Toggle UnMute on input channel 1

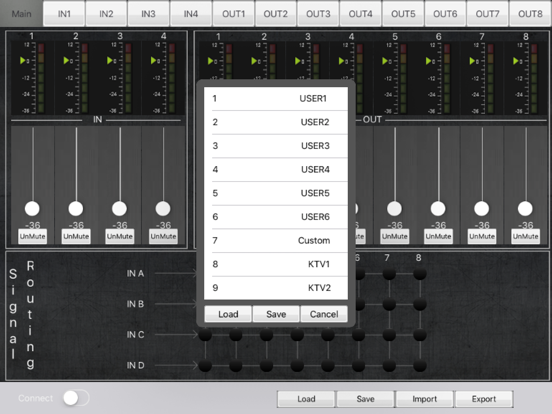[32, 236]
